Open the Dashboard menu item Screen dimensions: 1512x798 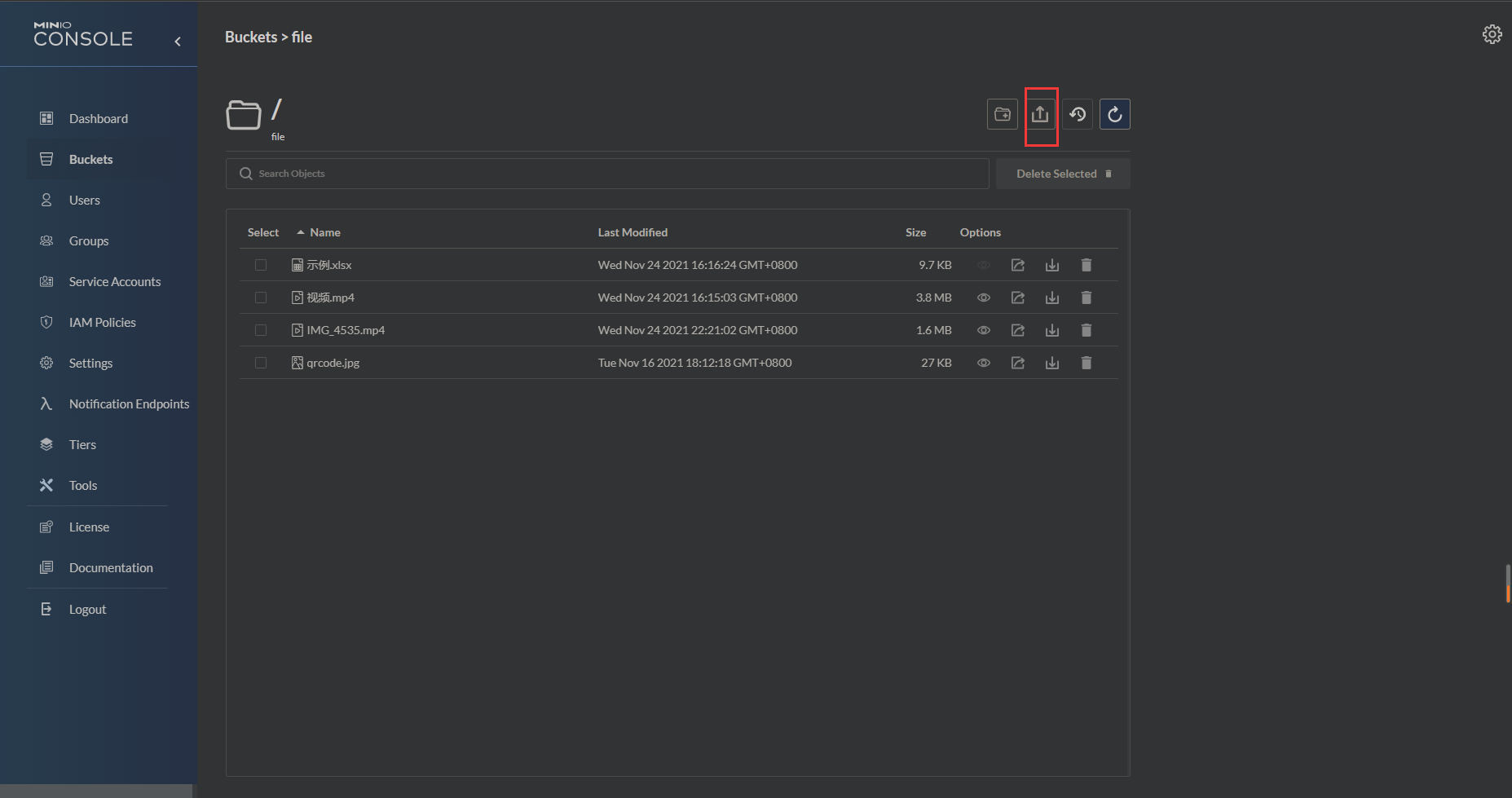[98, 119]
